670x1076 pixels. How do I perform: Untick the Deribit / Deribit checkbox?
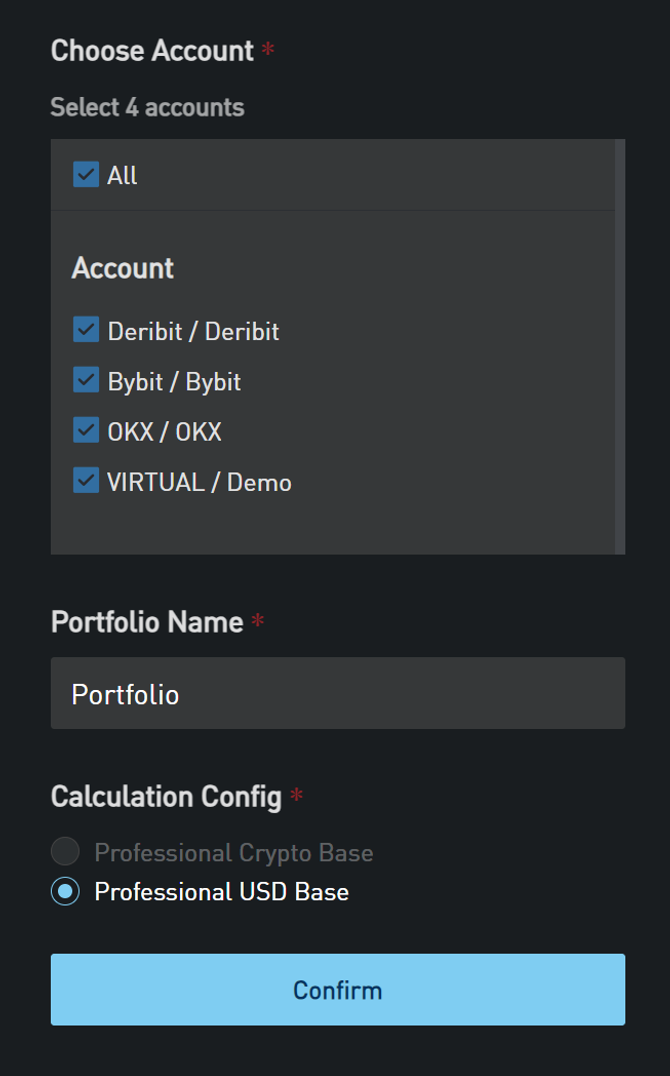(x=86, y=330)
